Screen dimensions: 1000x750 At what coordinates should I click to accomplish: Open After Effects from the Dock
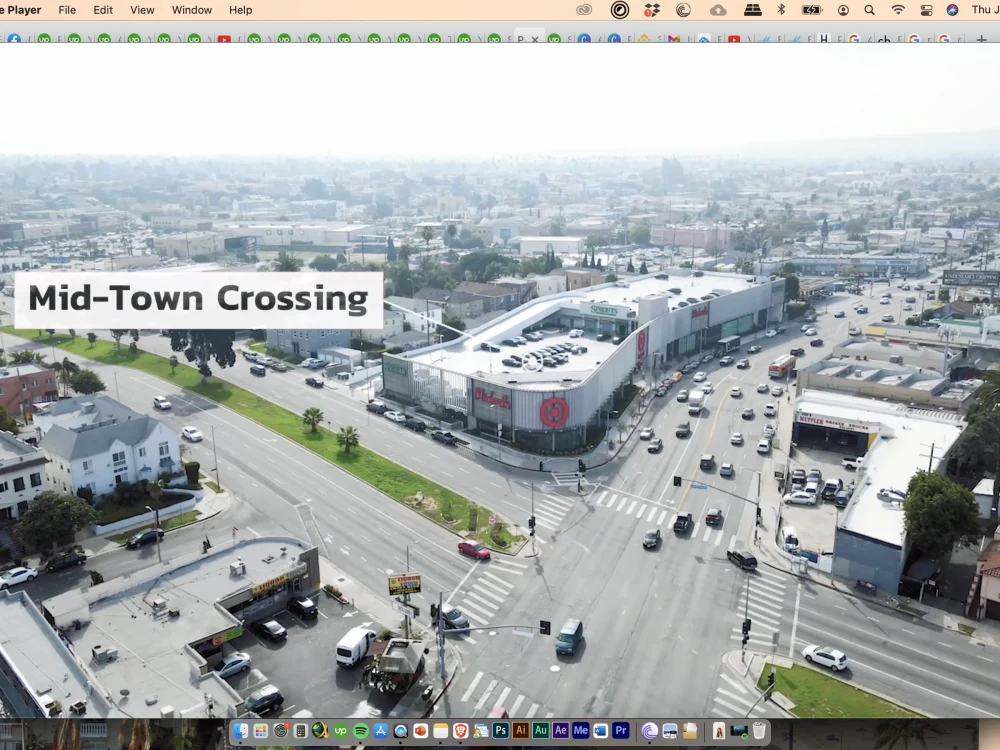pyautogui.click(x=561, y=730)
